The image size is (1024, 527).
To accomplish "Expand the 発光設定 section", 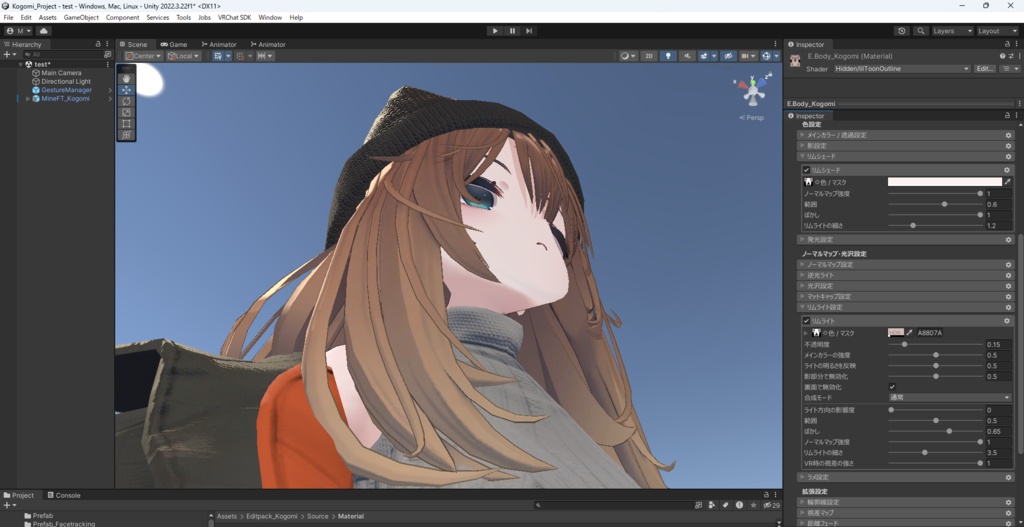I will coord(904,240).
